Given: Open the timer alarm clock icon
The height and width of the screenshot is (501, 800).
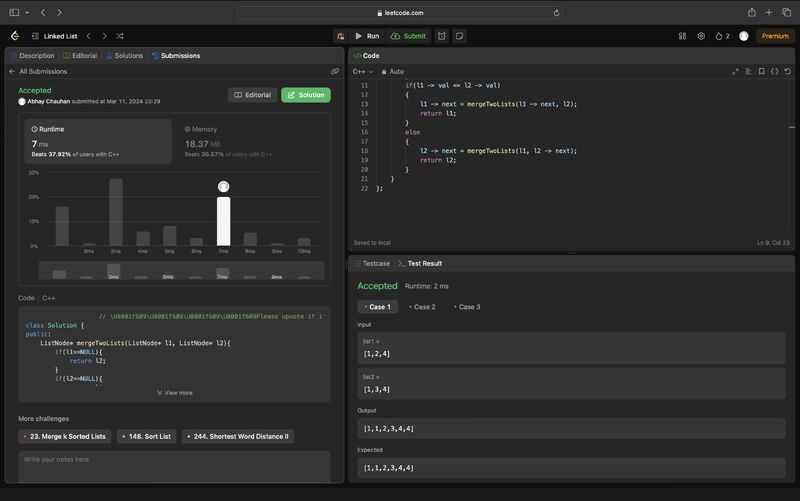Looking at the screenshot, I should (x=443, y=36).
